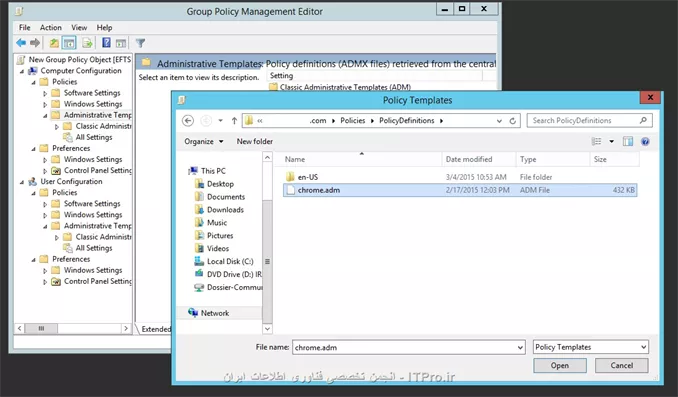Click the Cancel button
Image resolution: width=678 pixels, height=397 pixels.
pyautogui.click(x=621, y=365)
